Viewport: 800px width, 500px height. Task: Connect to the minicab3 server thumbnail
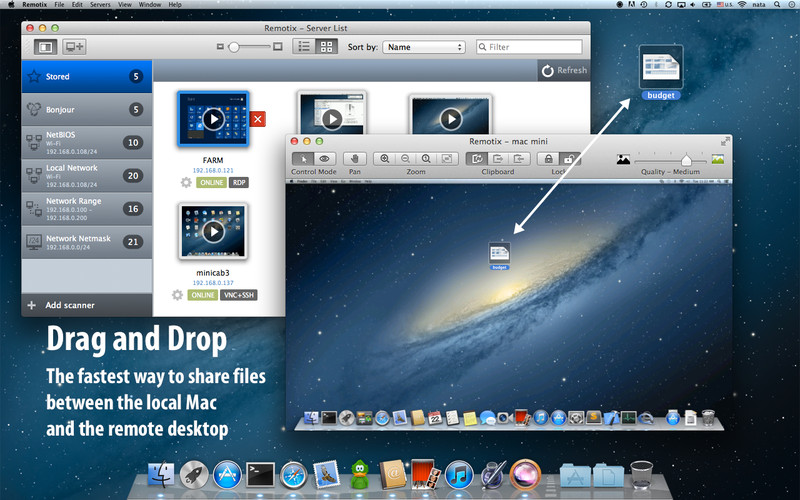pyautogui.click(x=213, y=232)
